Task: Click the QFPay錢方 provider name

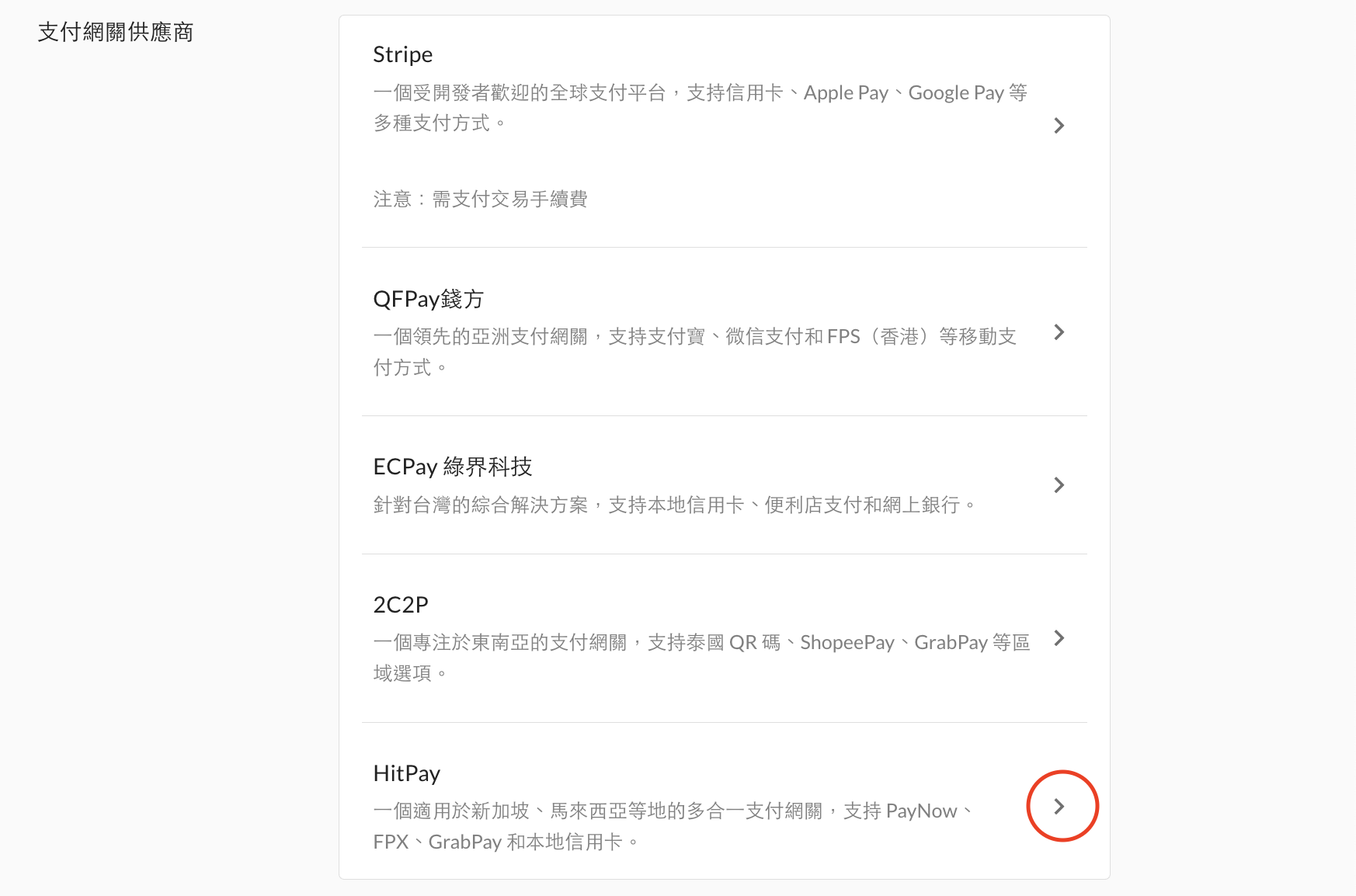Action: (428, 299)
